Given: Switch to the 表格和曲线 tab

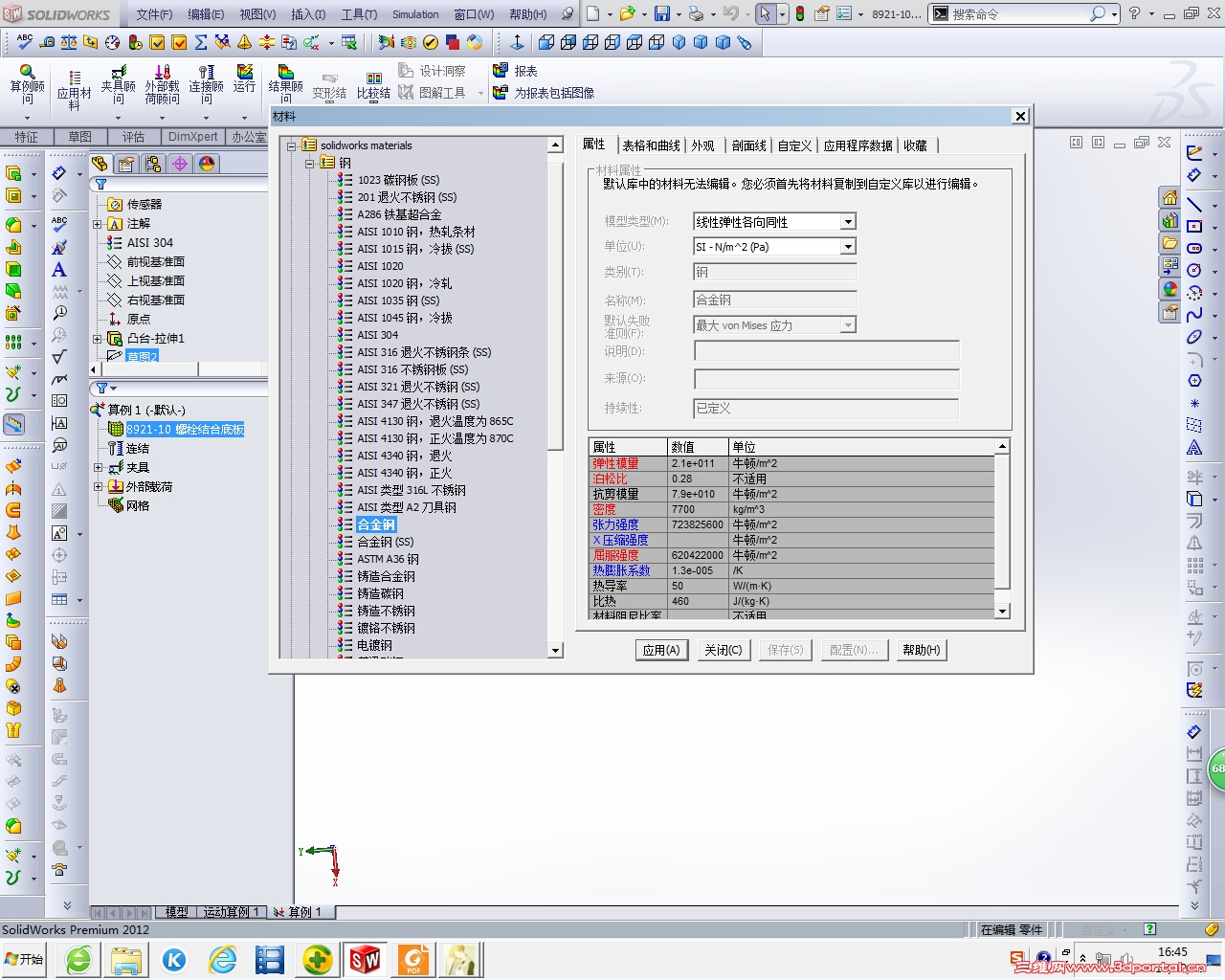Looking at the screenshot, I should (x=651, y=145).
